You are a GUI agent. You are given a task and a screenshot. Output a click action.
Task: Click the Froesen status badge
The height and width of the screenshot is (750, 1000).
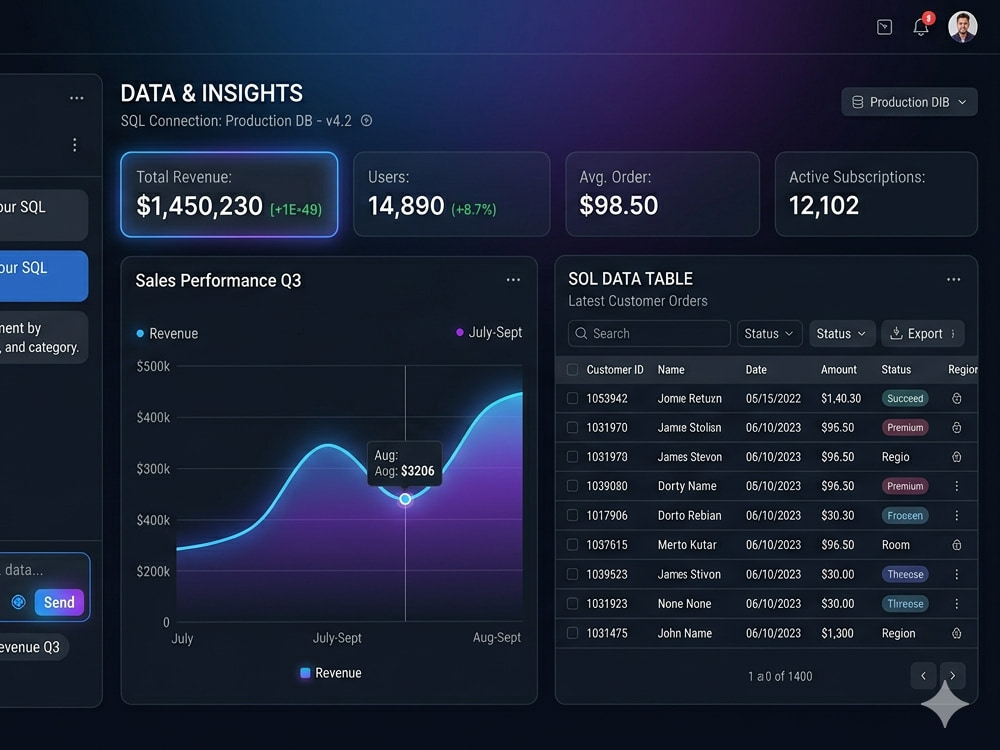tap(905, 515)
